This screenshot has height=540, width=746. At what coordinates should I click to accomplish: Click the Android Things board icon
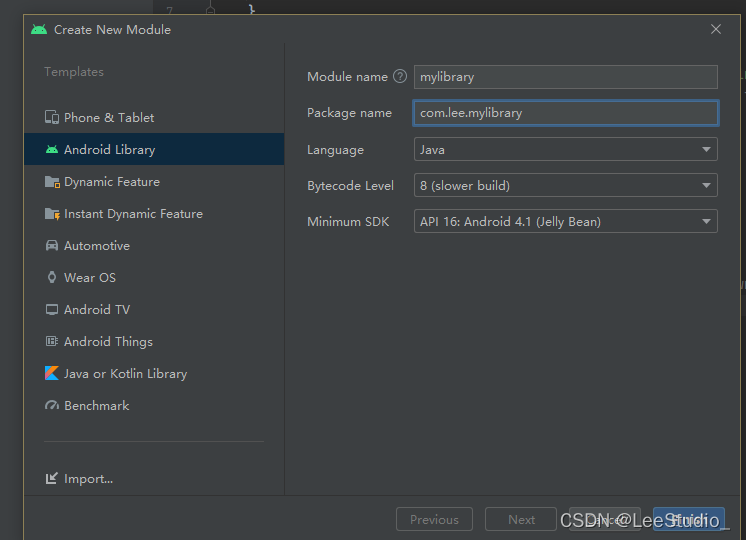51,341
